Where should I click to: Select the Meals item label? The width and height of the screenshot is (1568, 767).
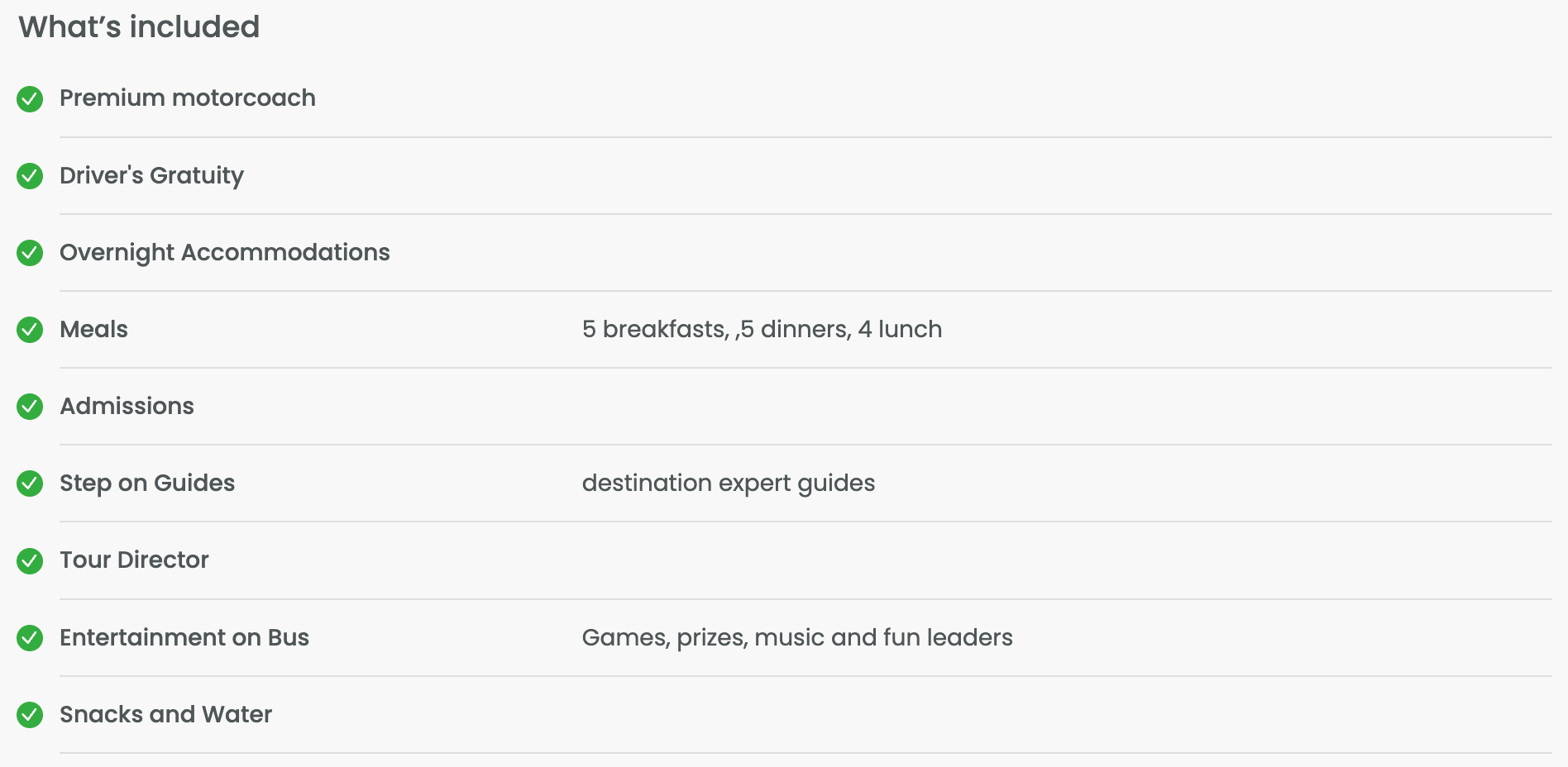click(x=93, y=329)
